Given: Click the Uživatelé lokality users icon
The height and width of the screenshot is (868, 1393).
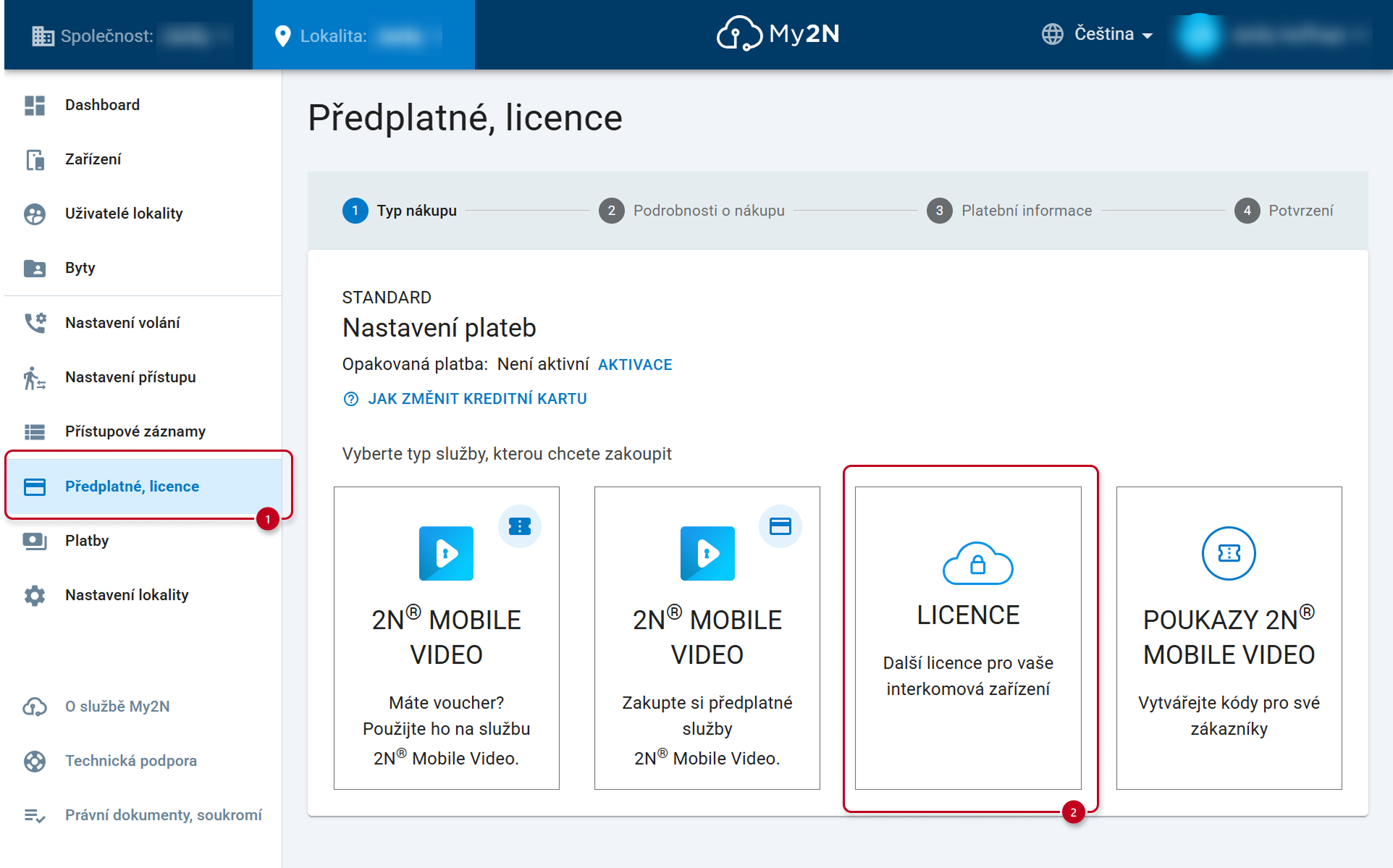Looking at the screenshot, I should 35,214.
